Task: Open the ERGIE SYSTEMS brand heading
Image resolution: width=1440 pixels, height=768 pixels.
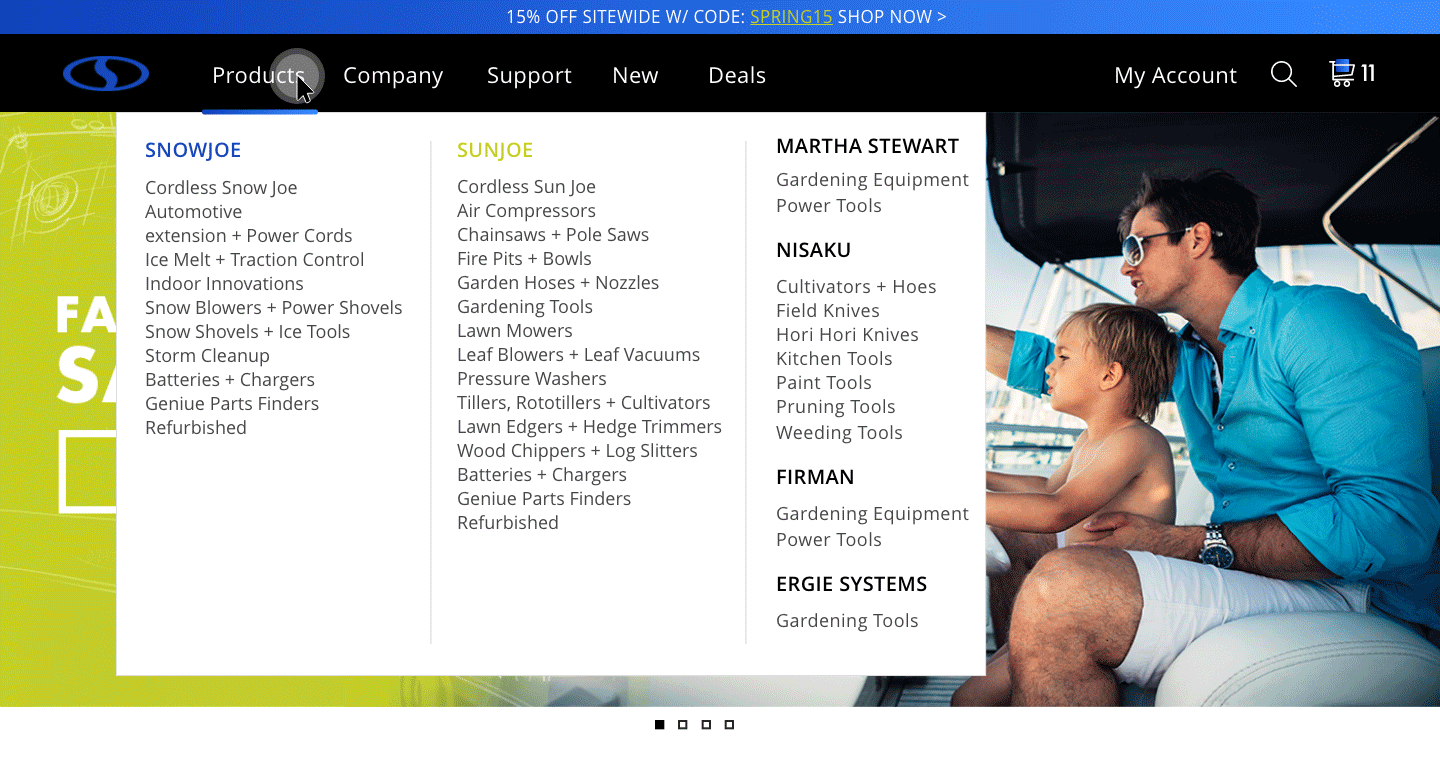Action: point(852,584)
